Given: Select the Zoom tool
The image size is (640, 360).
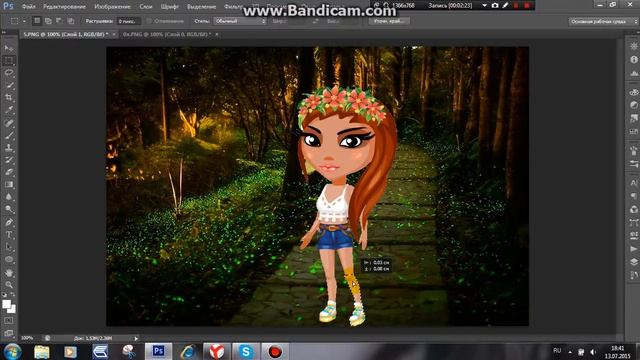Looking at the screenshot, I should click(9, 284).
